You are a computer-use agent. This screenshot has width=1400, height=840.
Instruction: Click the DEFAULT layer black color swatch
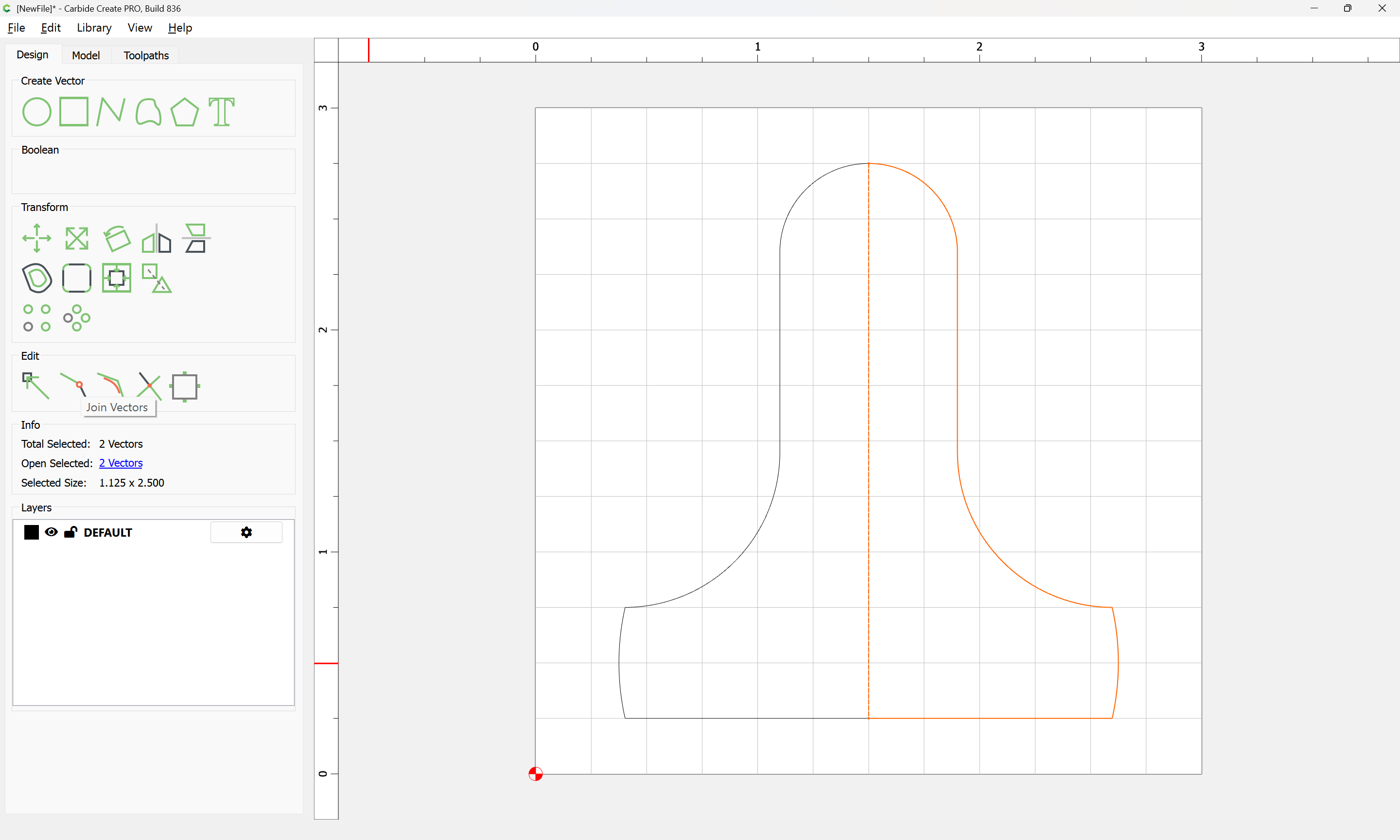pyautogui.click(x=32, y=532)
